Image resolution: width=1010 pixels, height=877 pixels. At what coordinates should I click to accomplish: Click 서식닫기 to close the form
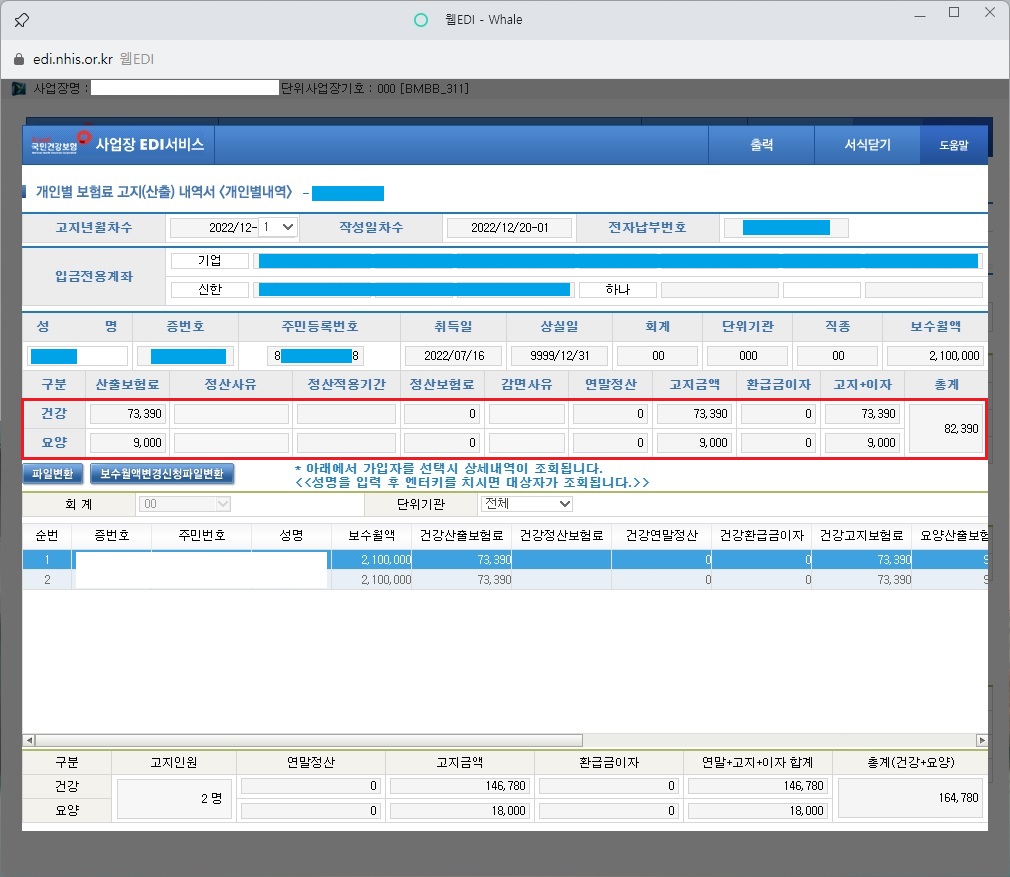[867, 145]
